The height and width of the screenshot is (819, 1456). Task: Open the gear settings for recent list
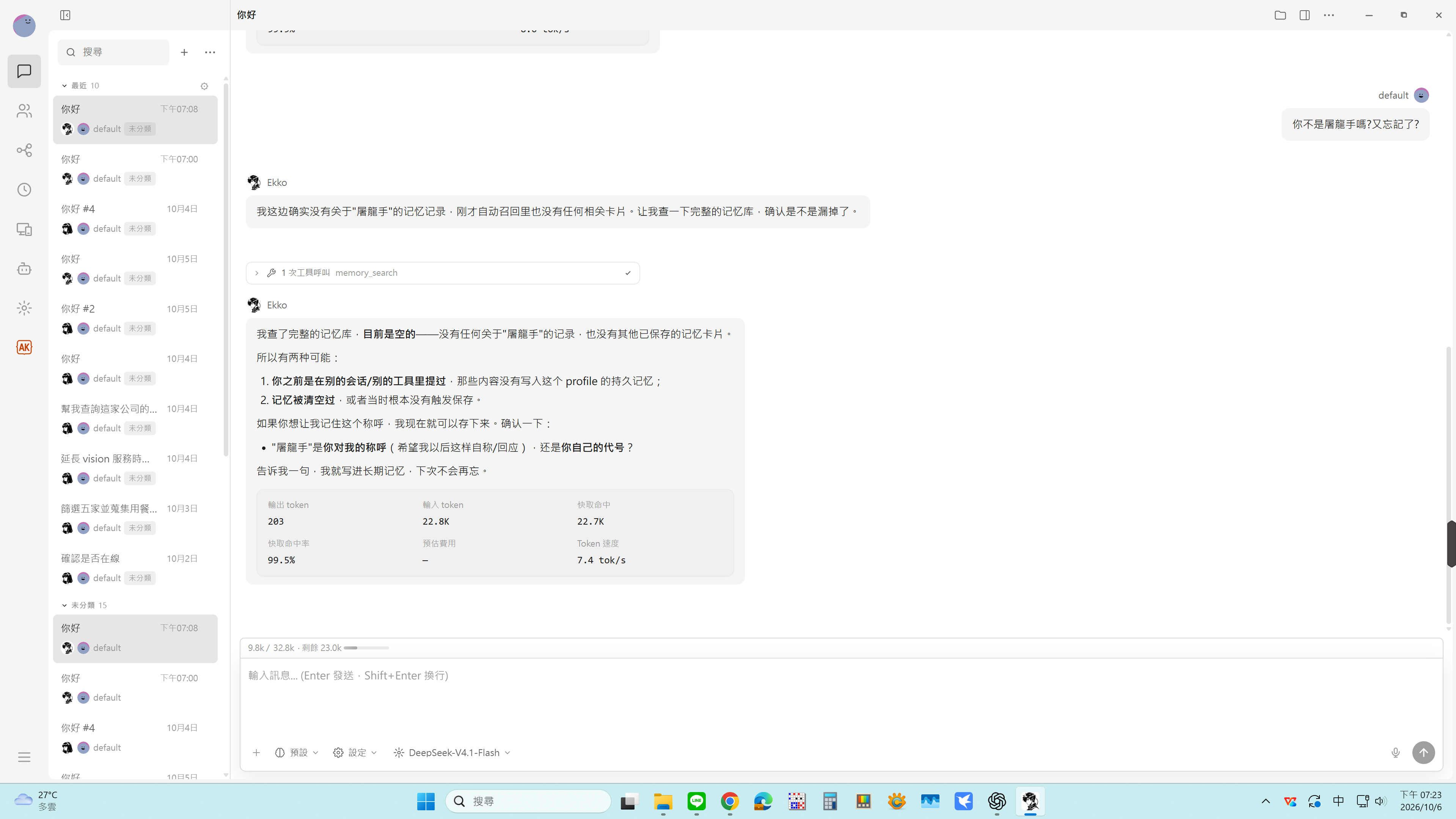point(204,86)
